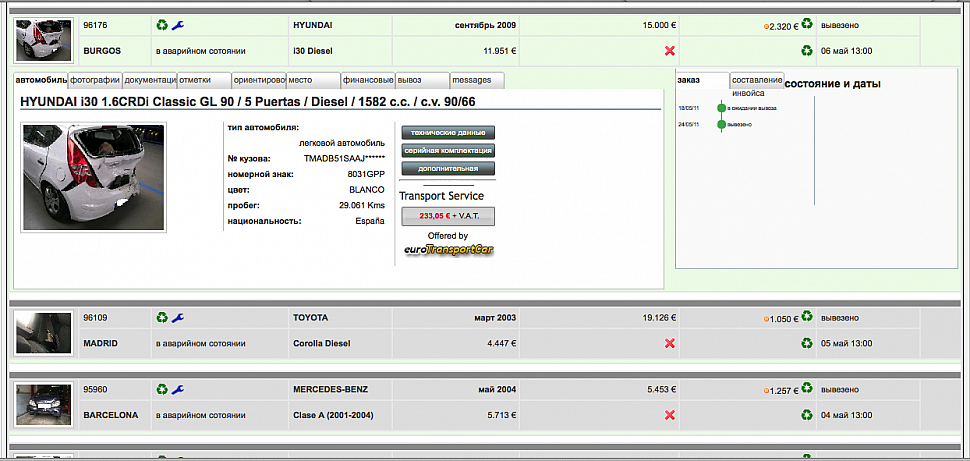Click the в ожидании вывоза timeline marker
Viewport: 970px width, 461px height.
pos(721,108)
